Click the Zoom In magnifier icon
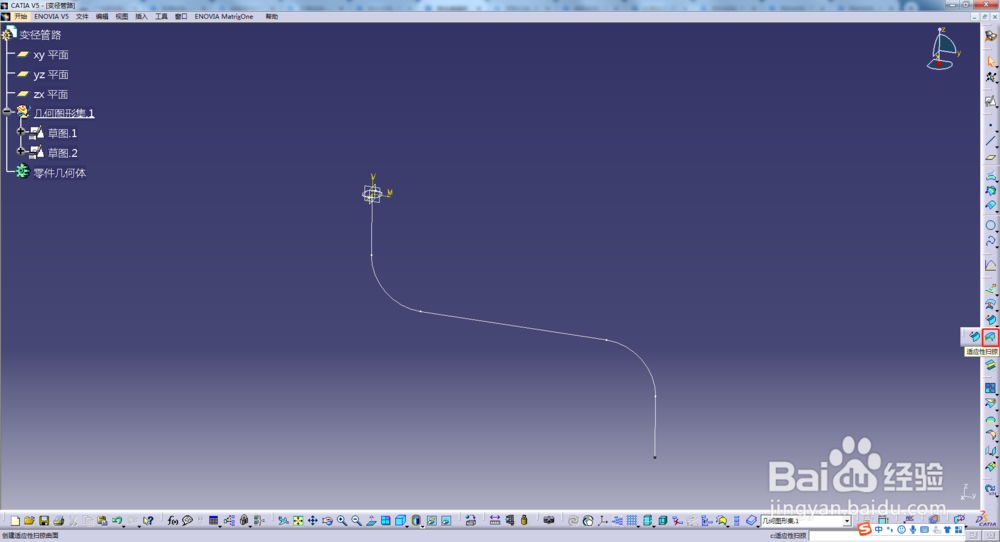The width and height of the screenshot is (1000, 542). point(342,521)
